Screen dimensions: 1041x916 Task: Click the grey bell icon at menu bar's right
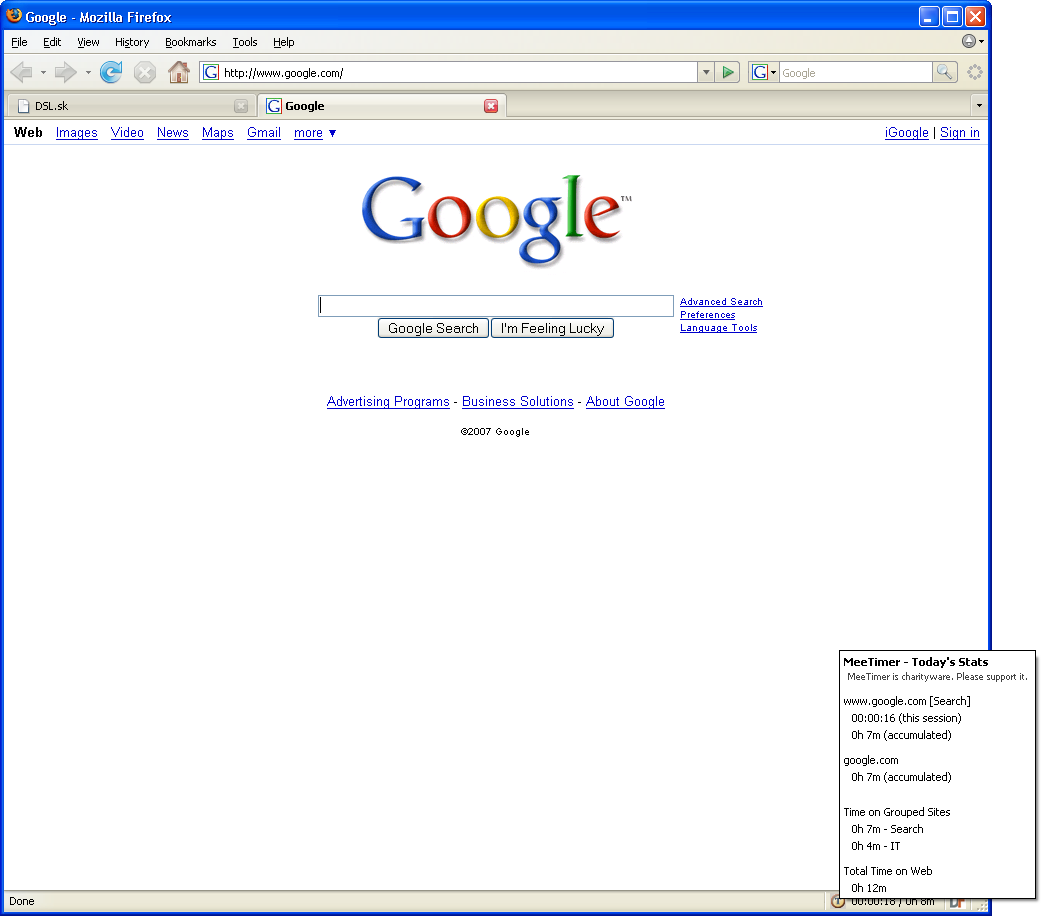(x=969, y=42)
